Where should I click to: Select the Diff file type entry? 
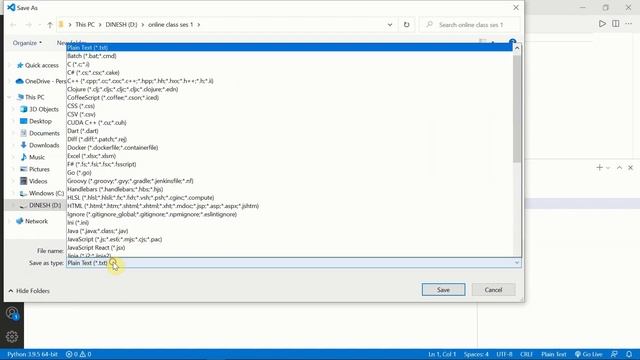(x=289, y=139)
